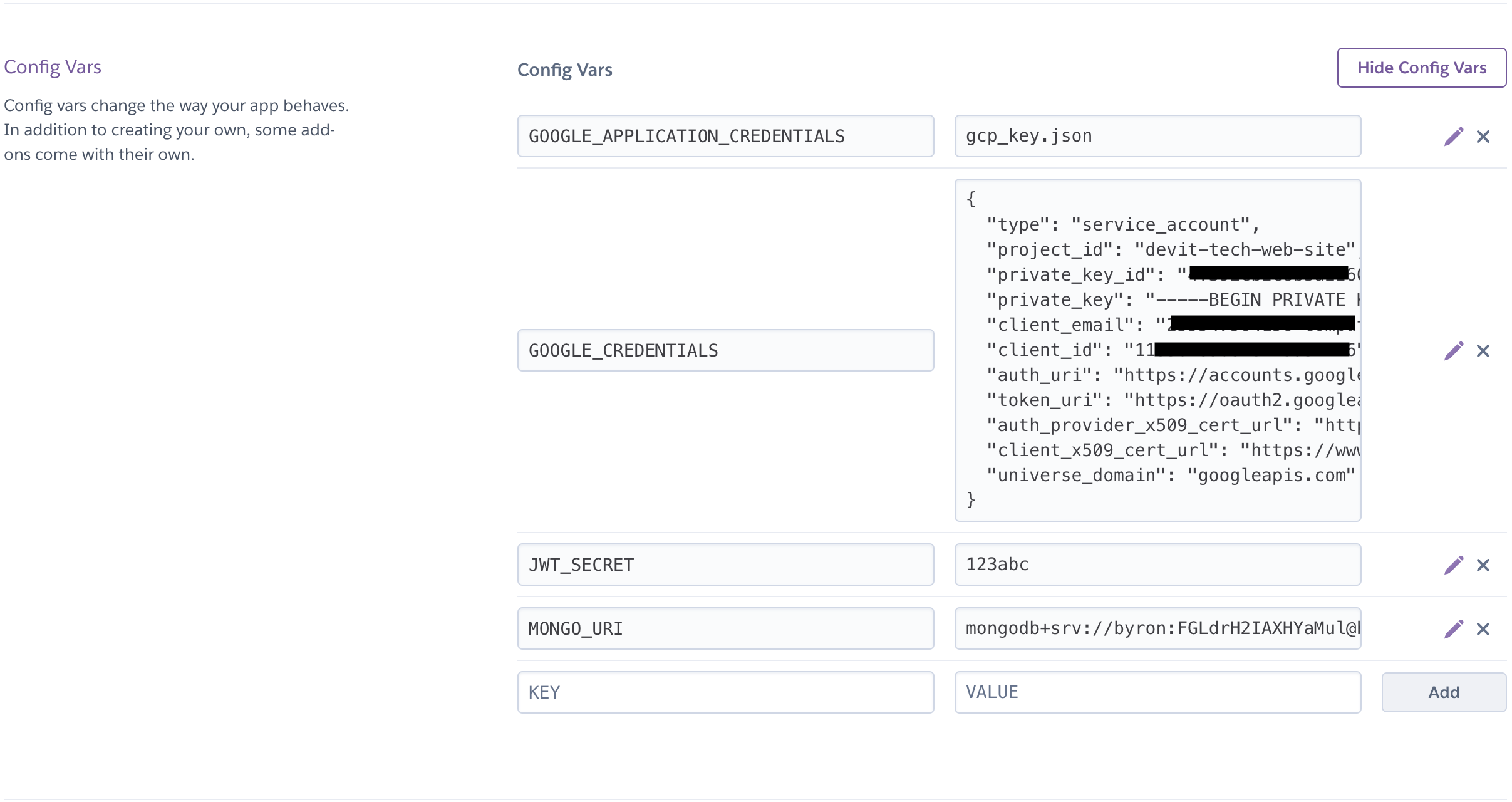Select the MONGO_URI key field
This screenshot has height=802, width=1512.
725,628
